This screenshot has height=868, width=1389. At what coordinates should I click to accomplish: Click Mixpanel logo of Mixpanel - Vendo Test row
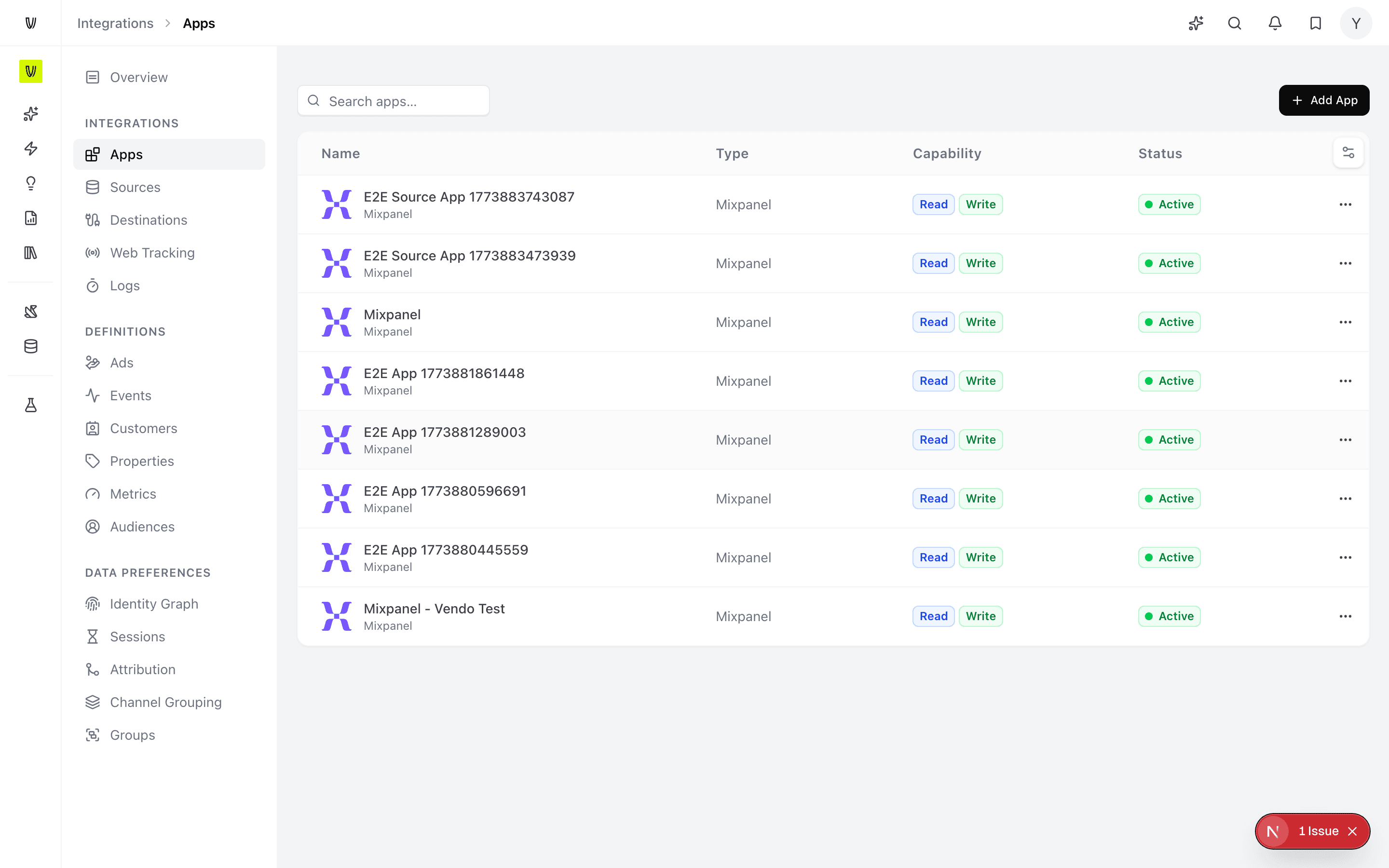[336, 616]
